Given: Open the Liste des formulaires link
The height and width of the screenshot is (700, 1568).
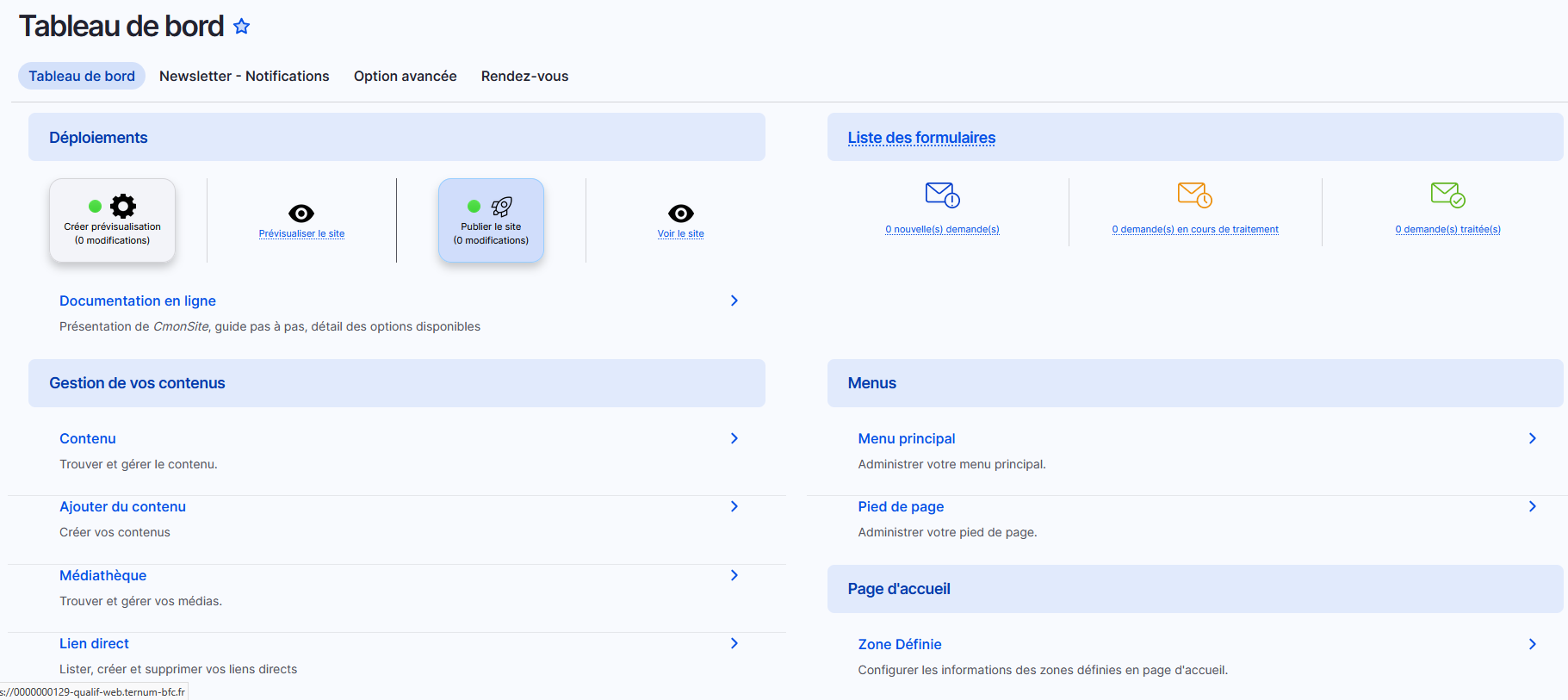Looking at the screenshot, I should pos(921,138).
